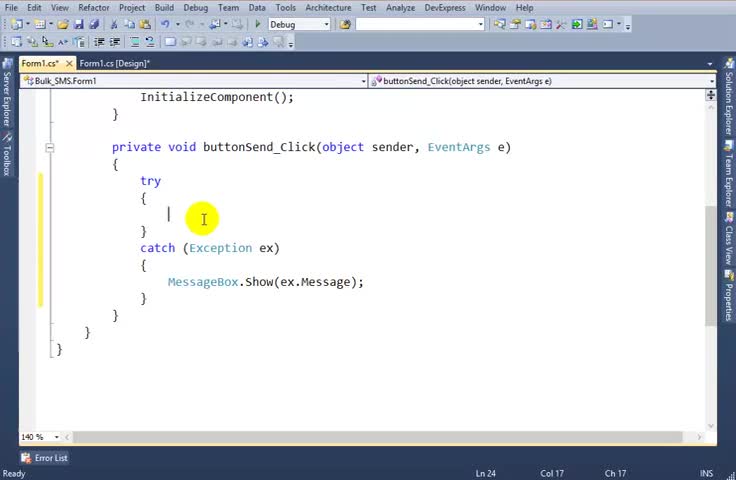Click the editor split handle above the scrollbar
Image resolution: width=736 pixels, height=480 pixels.
click(x=711, y=95)
